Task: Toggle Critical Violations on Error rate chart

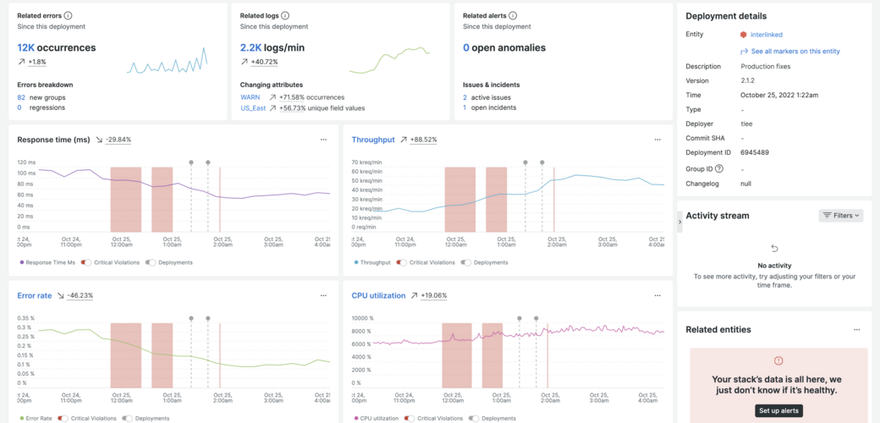Action: tap(63, 419)
